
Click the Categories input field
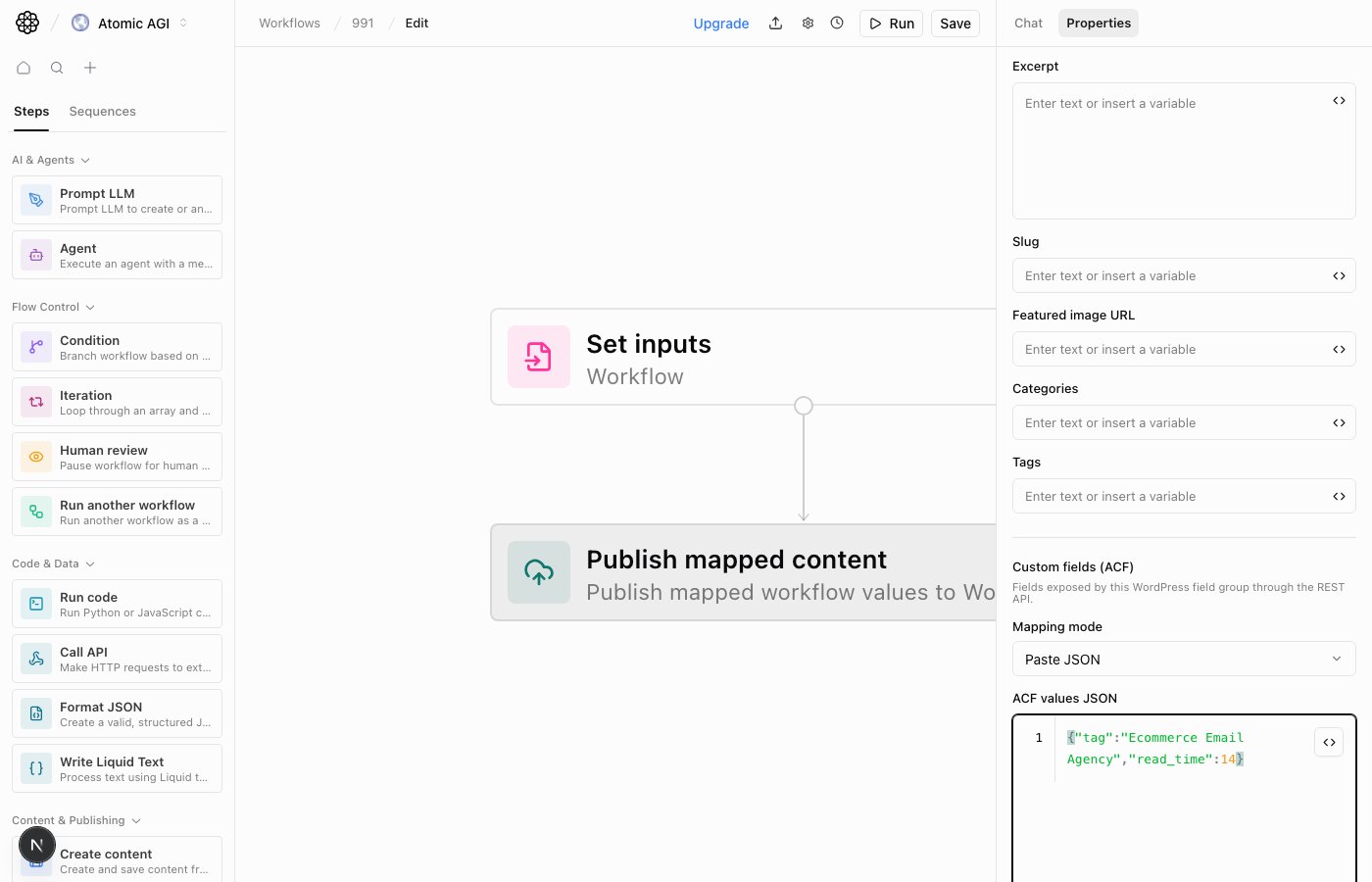tap(1184, 422)
